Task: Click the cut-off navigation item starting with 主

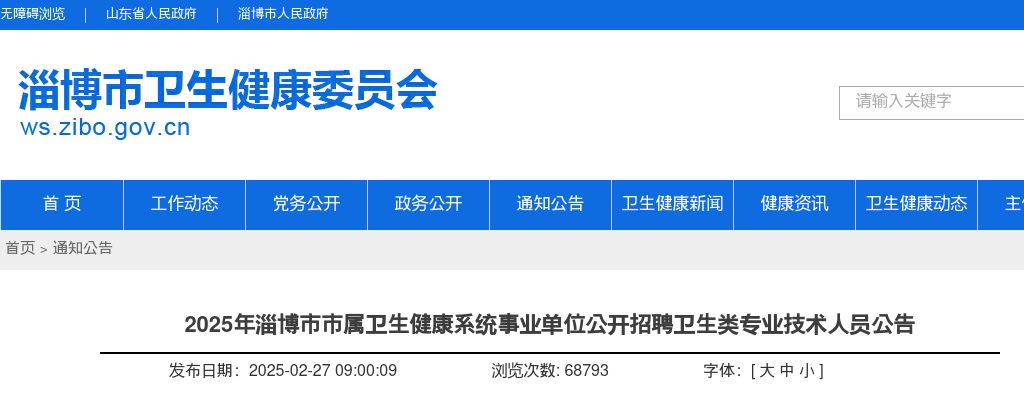Action: tap(1012, 204)
